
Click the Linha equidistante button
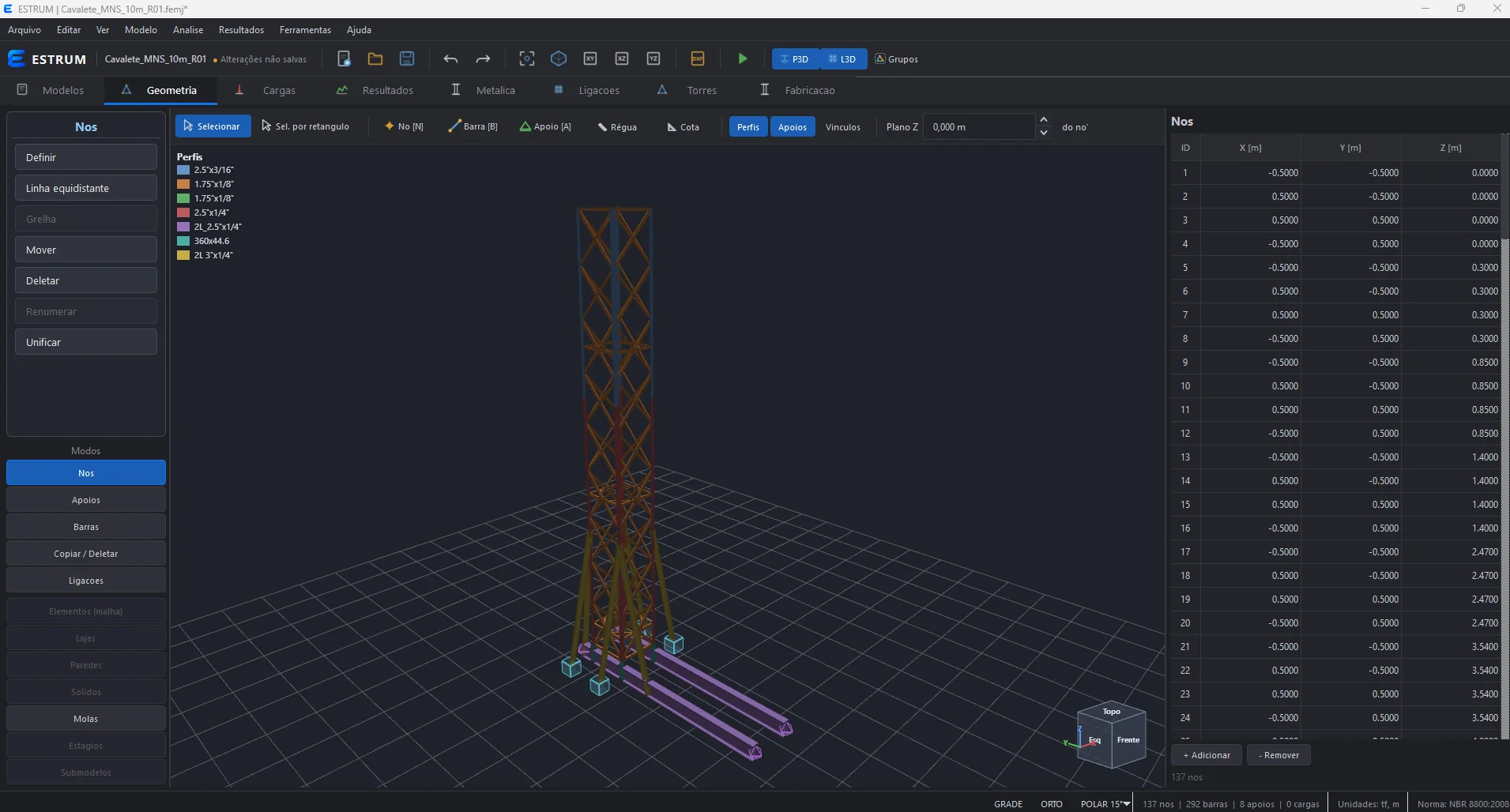click(86, 188)
